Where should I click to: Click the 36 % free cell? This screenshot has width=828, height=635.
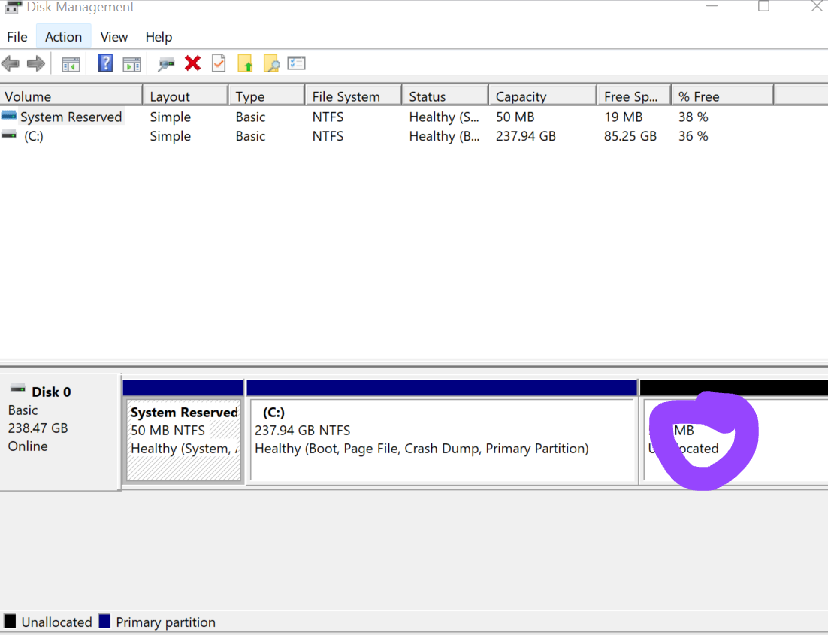tap(693, 136)
